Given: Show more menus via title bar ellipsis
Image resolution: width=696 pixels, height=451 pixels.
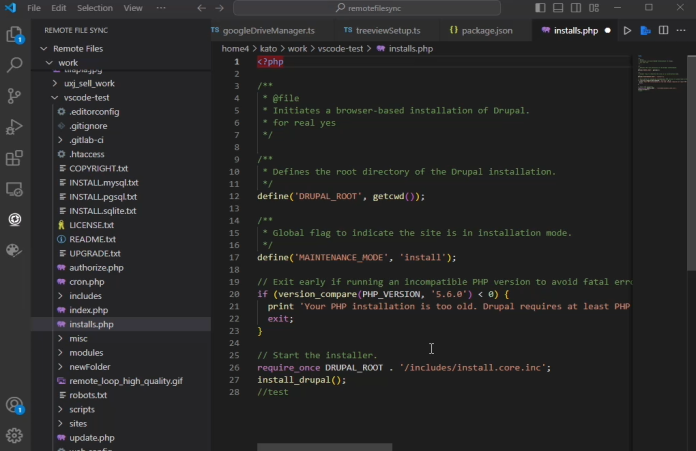Looking at the screenshot, I should 161,8.
